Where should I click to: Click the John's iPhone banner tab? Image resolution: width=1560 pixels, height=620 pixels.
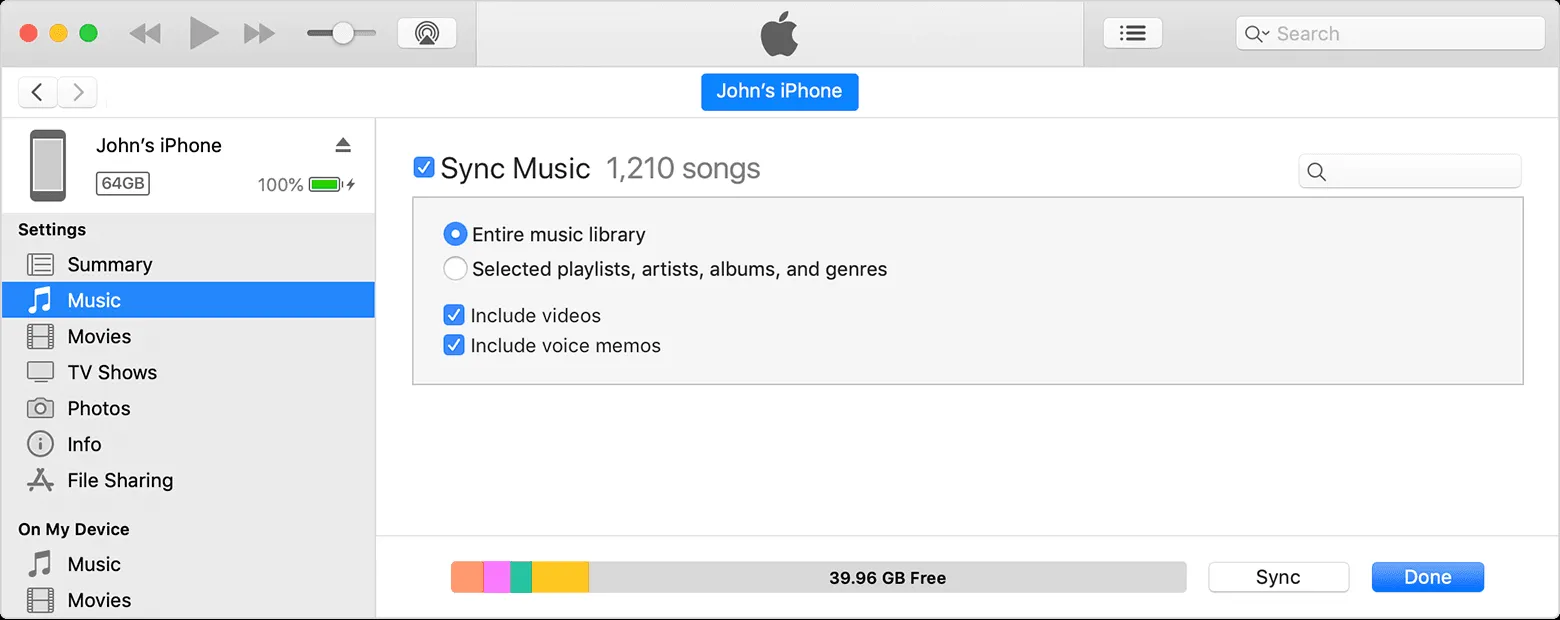[x=779, y=91]
